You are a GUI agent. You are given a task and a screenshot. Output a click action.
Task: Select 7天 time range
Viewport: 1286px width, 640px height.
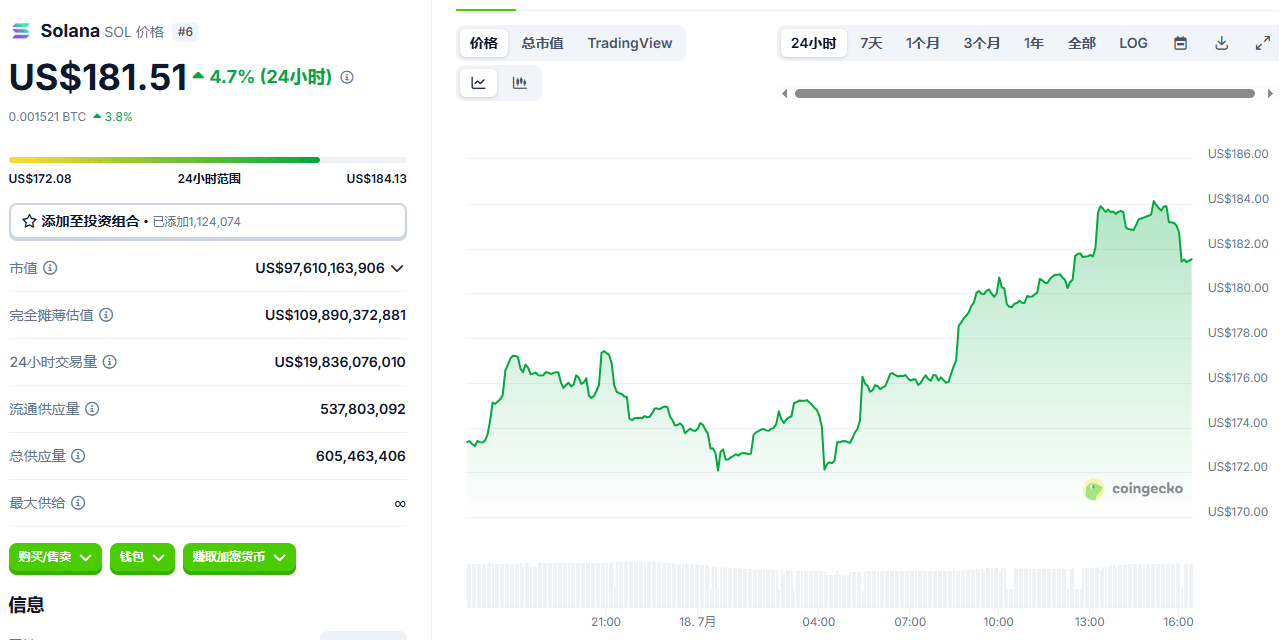(871, 43)
